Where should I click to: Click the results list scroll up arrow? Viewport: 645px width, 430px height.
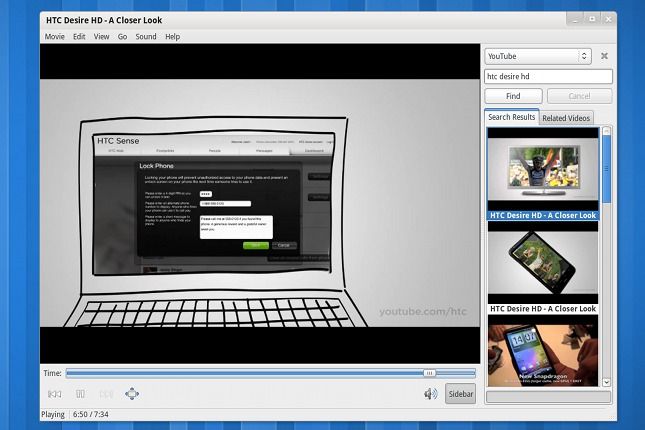click(x=606, y=131)
